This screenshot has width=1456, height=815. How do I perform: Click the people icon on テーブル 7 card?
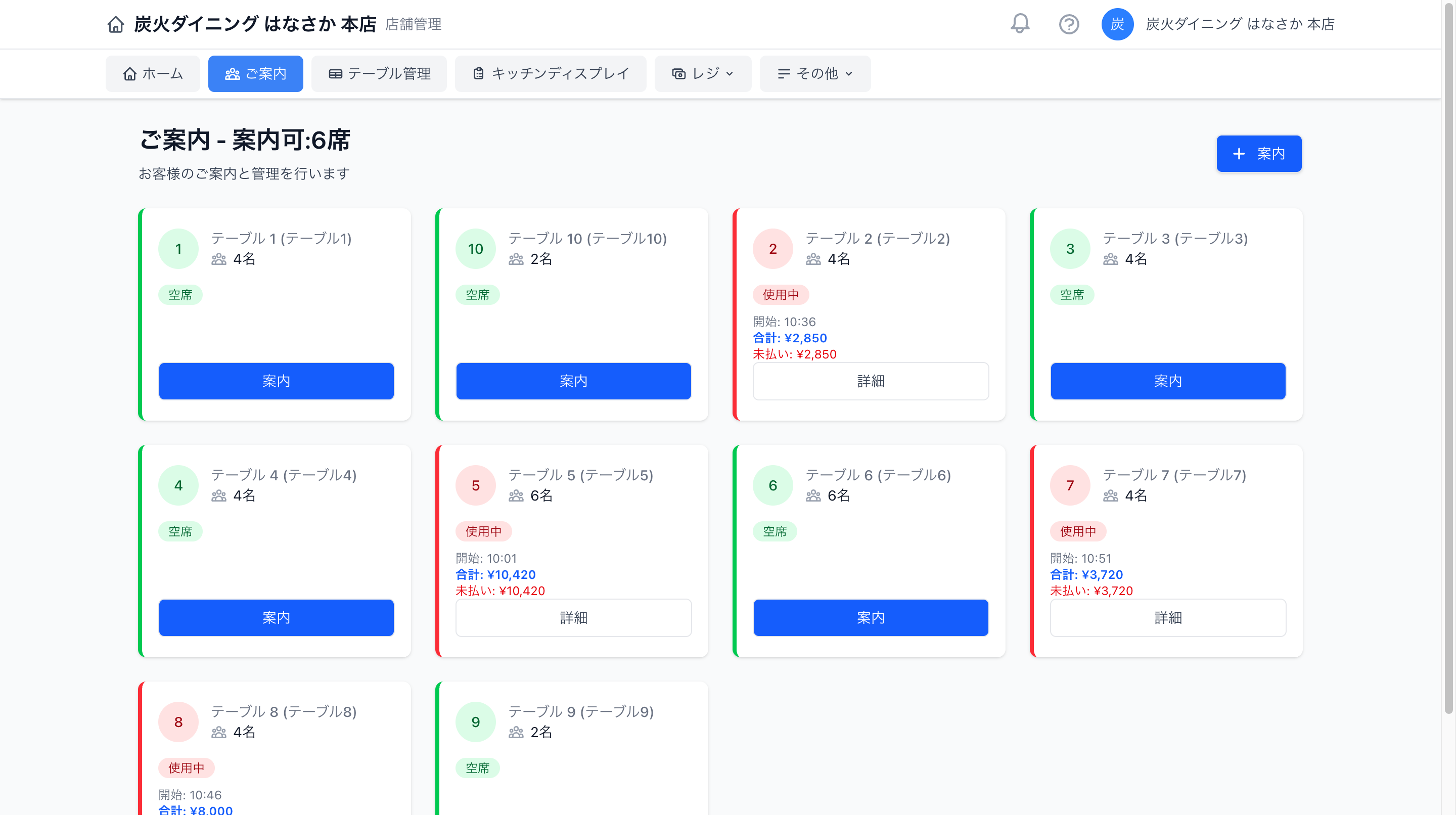pos(1111,496)
